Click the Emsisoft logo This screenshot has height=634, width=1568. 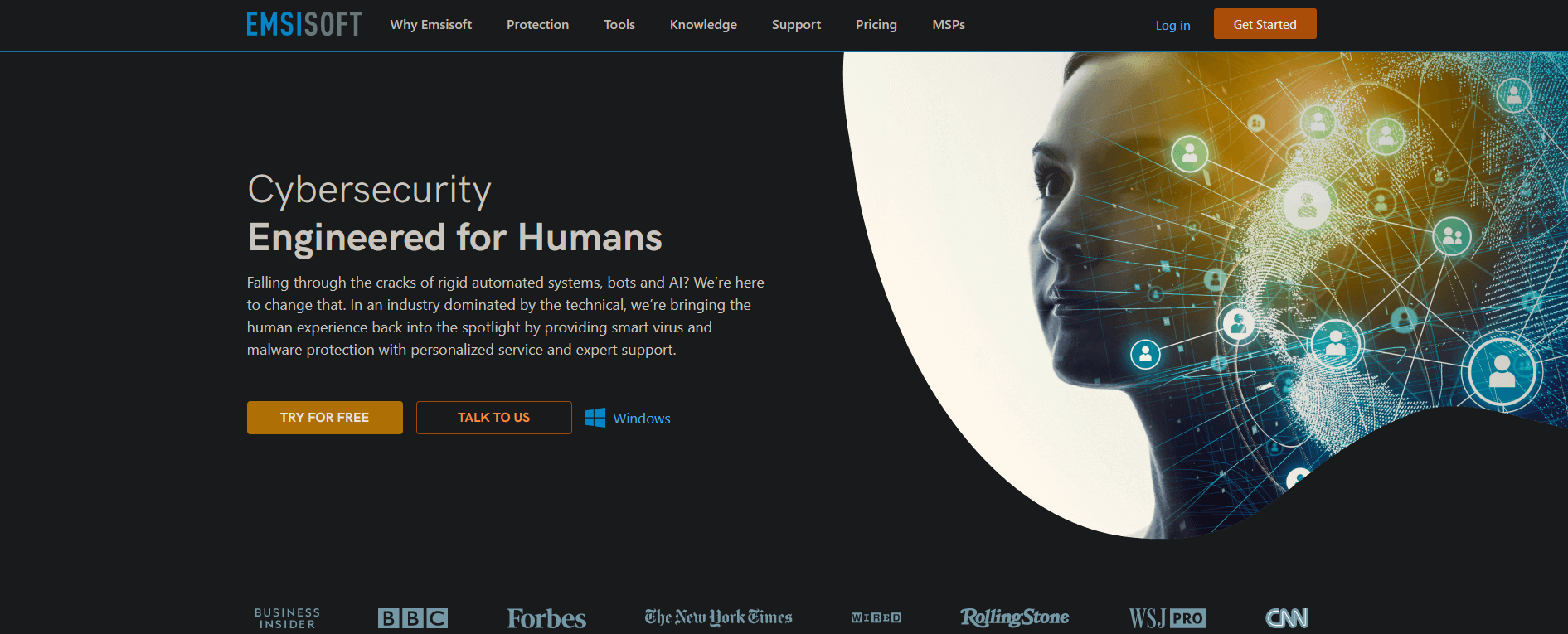(x=304, y=24)
